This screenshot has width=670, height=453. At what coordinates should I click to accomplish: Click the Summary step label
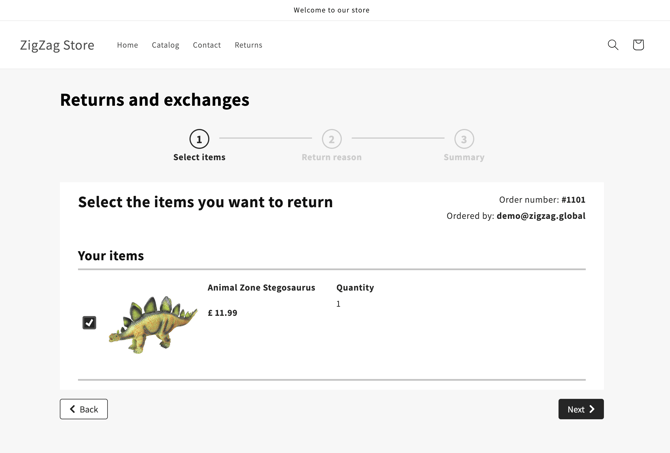point(464,157)
